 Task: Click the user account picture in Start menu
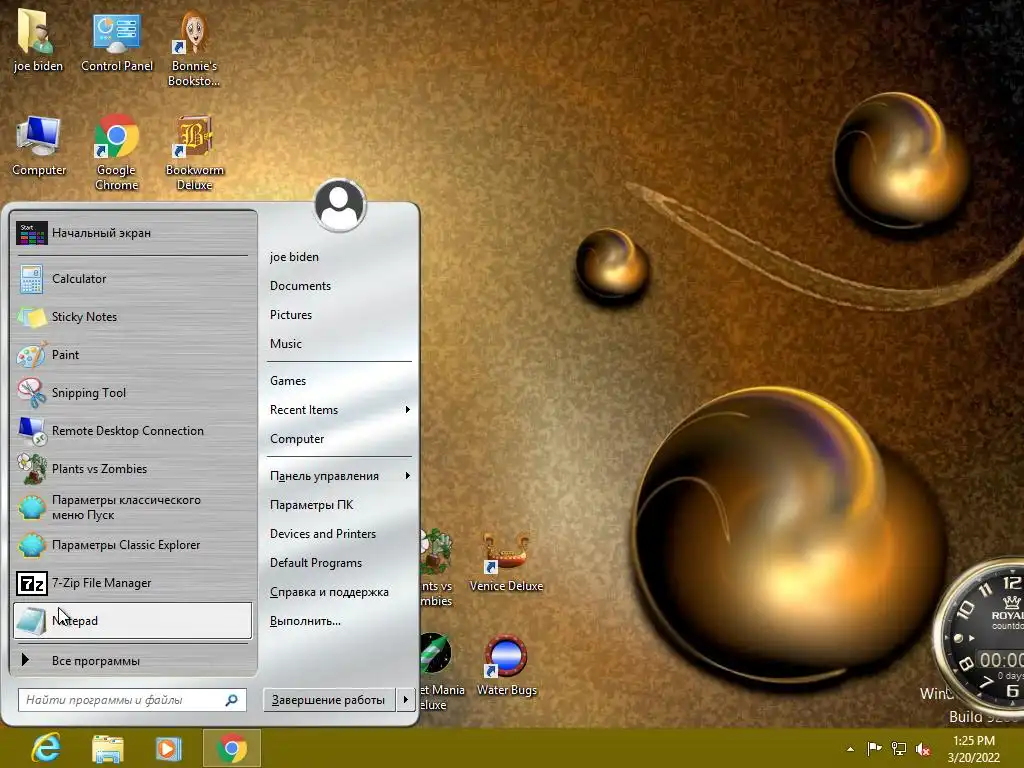tap(340, 205)
